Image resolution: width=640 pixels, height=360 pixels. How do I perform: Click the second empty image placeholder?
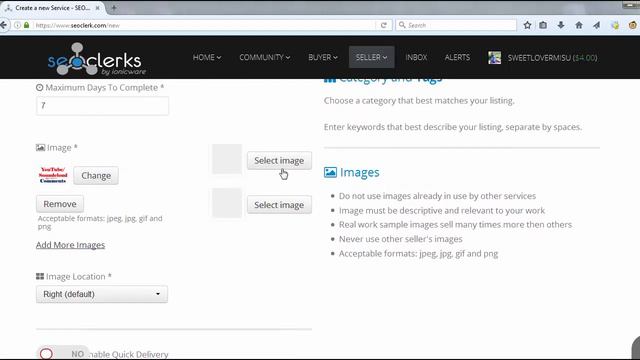[x=227, y=203]
